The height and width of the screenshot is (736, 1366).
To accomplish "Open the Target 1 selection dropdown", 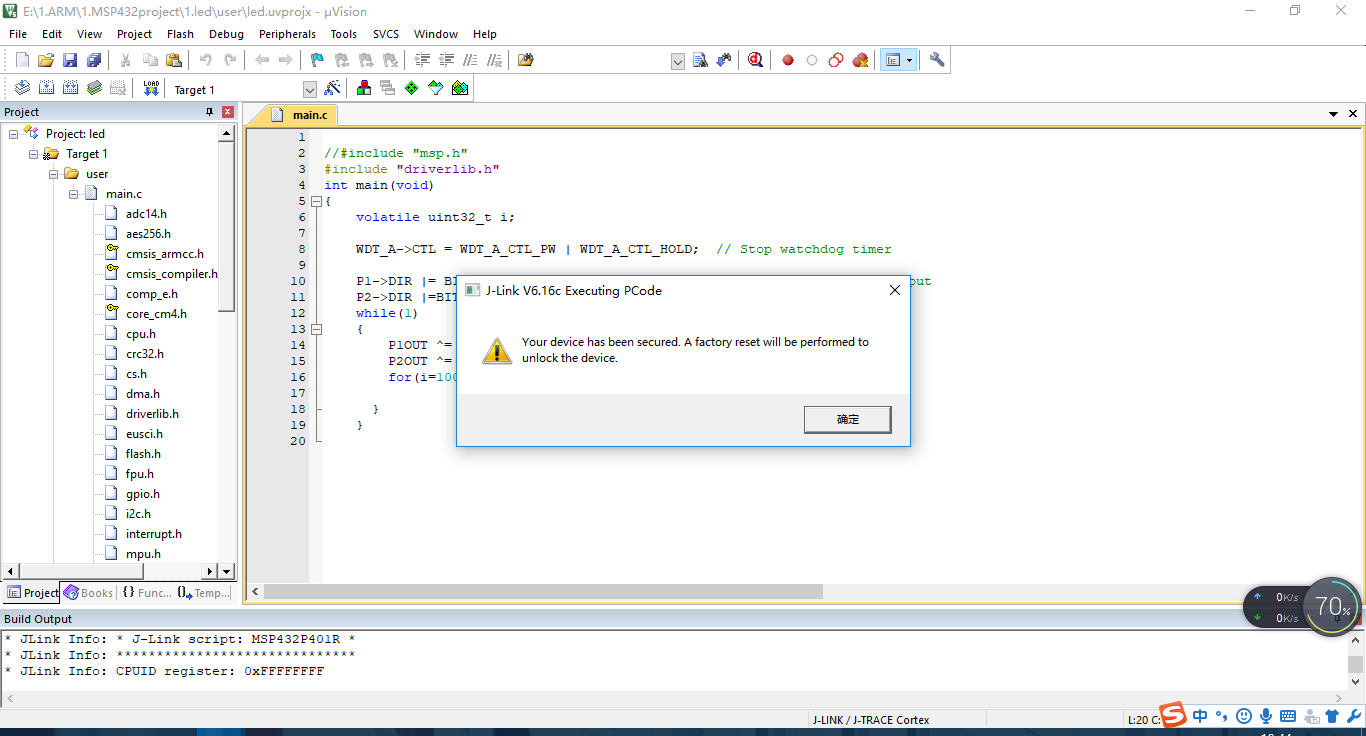I will [x=309, y=89].
